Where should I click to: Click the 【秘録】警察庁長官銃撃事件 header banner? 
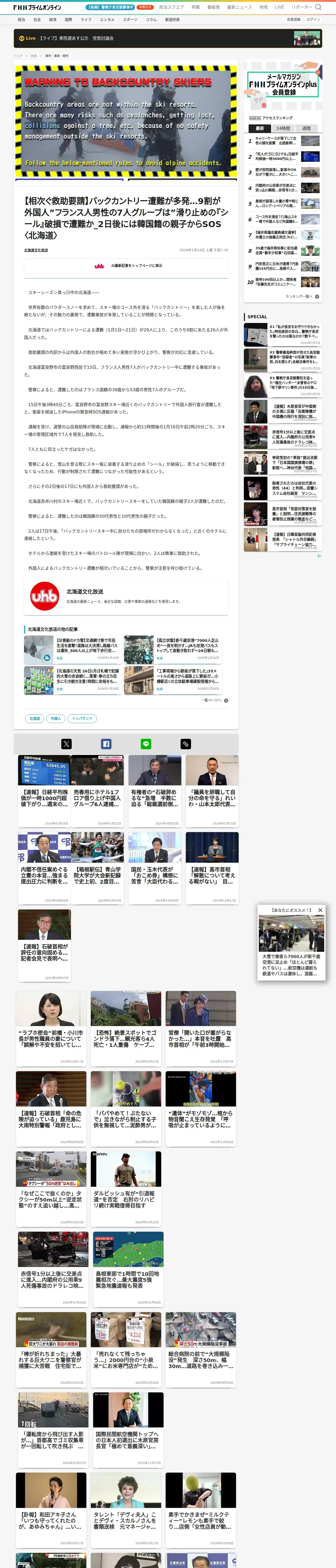110,7
